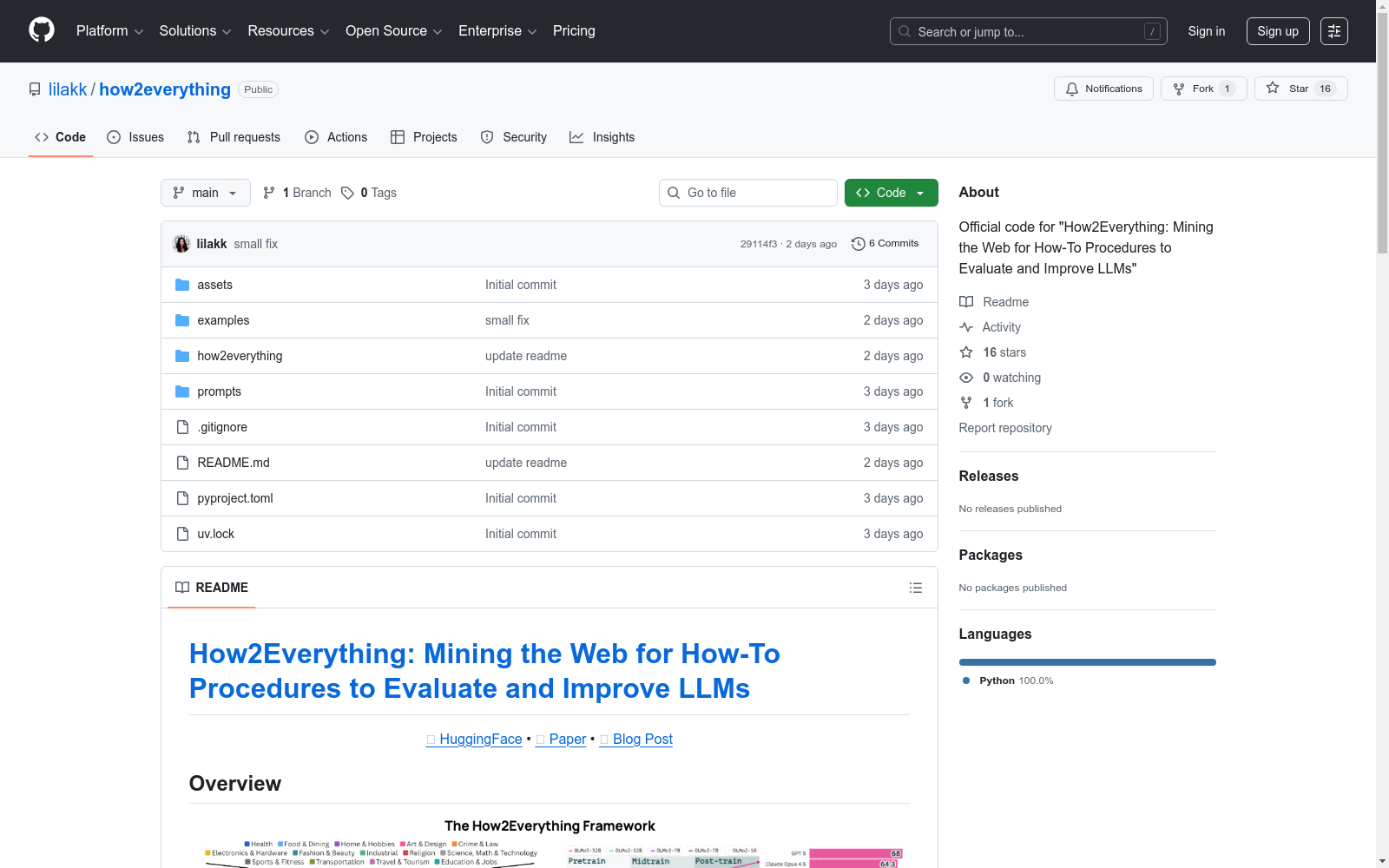
Task: Open the lilakk owner profile link
Action: coord(68,89)
